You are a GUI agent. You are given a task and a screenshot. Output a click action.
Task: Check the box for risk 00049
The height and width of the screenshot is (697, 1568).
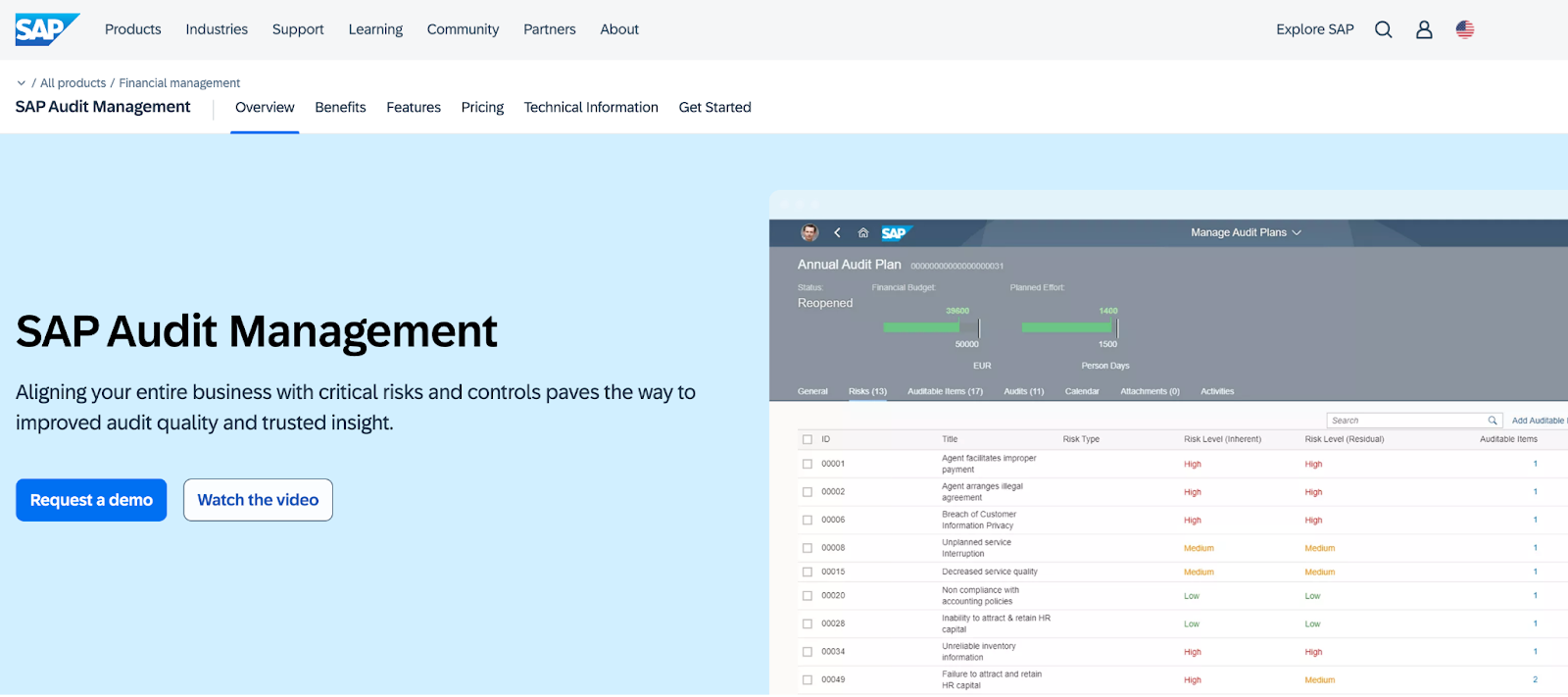[808, 679]
